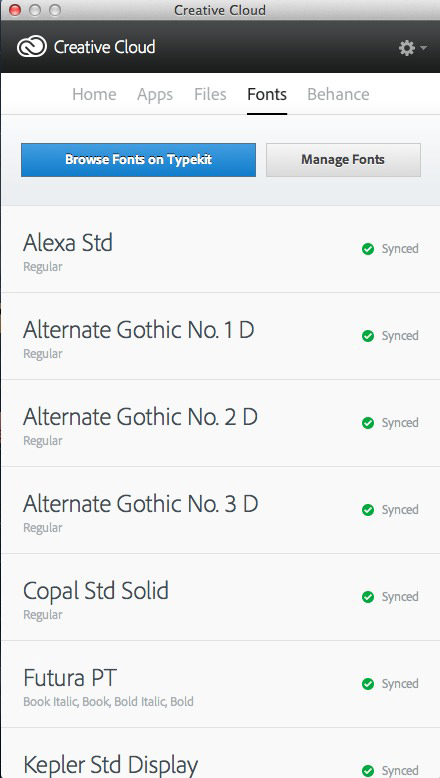Viewport: 440px width, 778px height.
Task: Click the Creative Cloud logo icon
Action: point(32,47)
